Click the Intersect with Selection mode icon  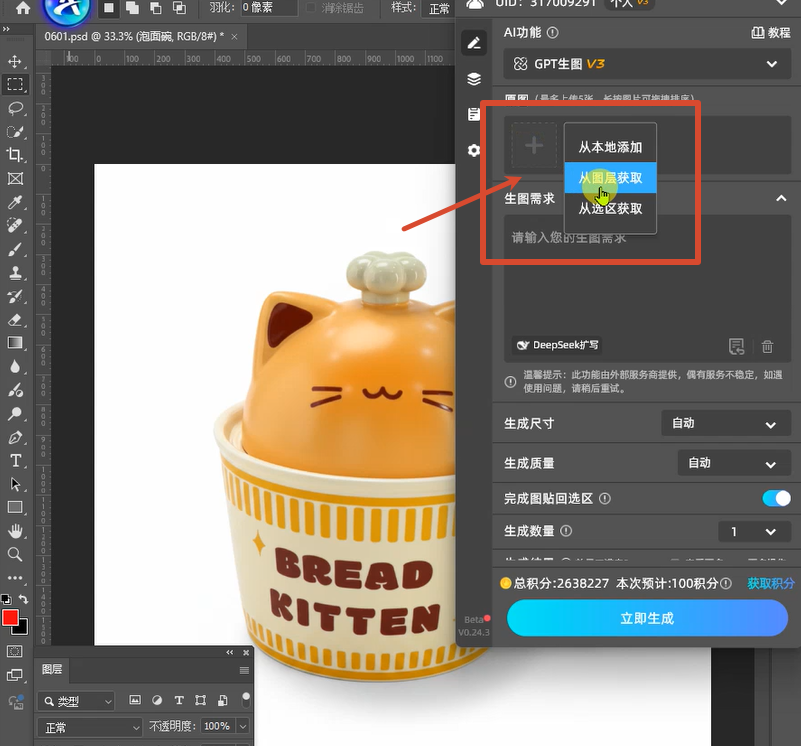tap(179, 8)
